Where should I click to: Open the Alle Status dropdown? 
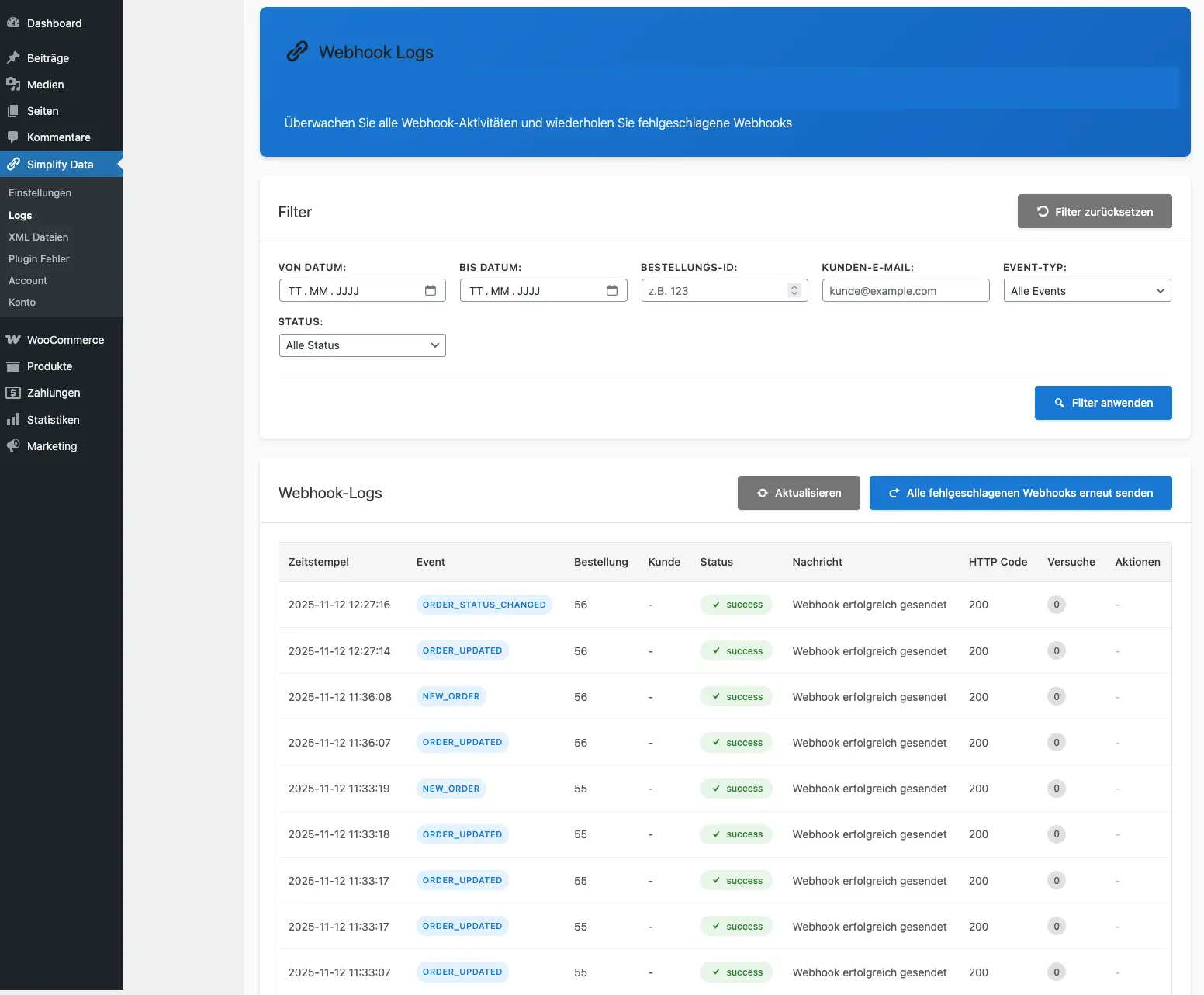(362, 345)
